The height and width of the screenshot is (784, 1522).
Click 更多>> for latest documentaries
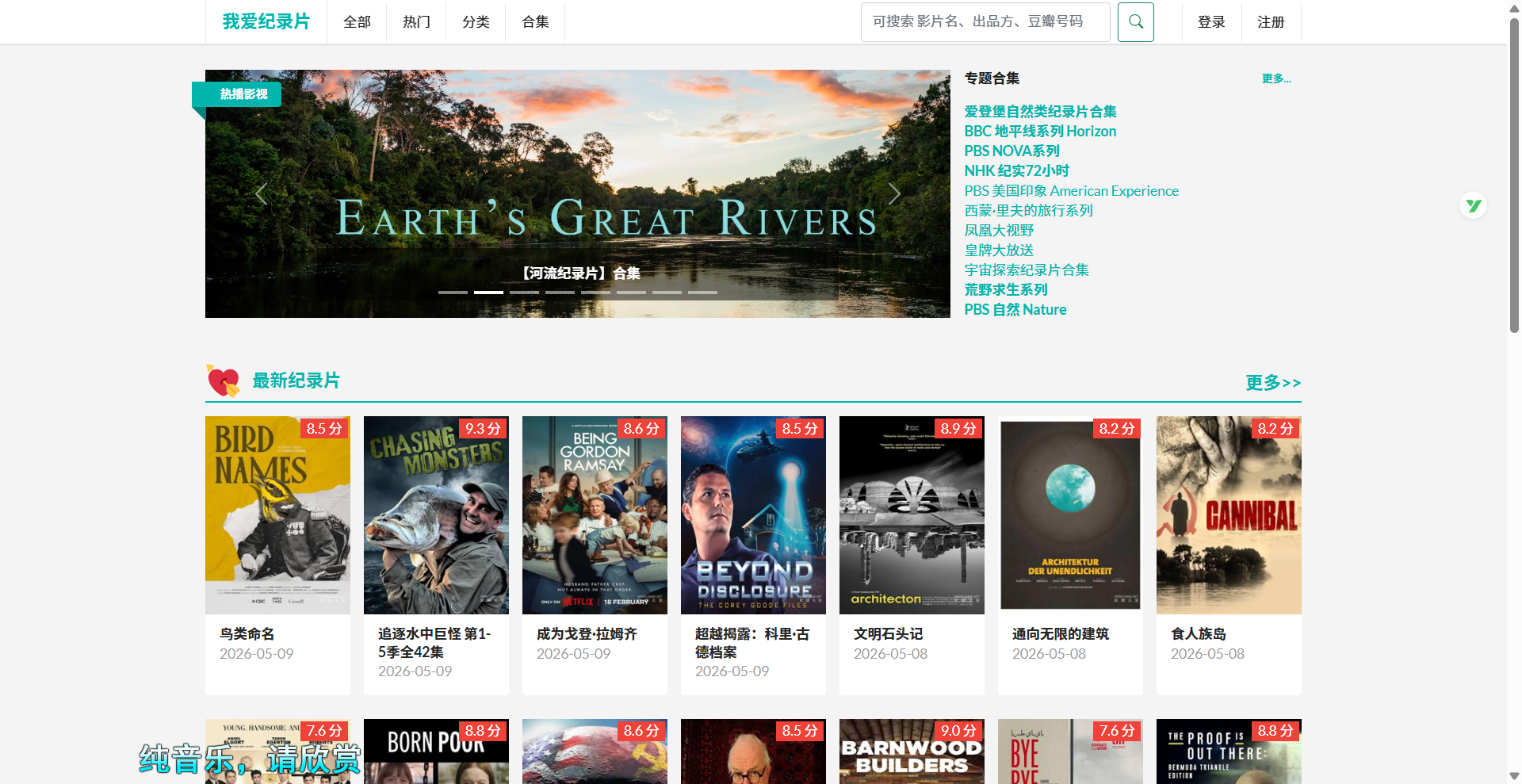tap(1273, 383)
